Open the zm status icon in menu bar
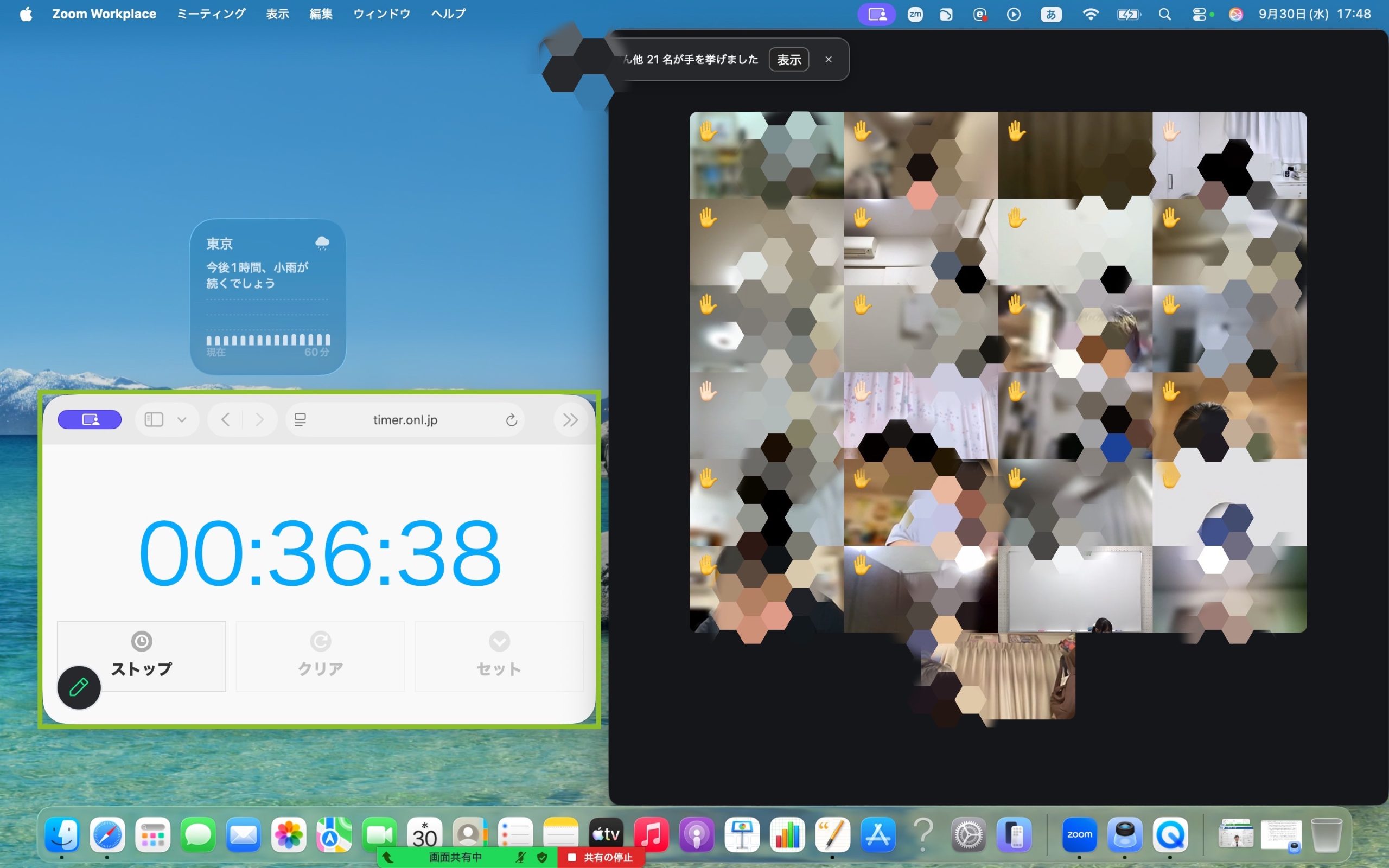Viewport: 1389px width, 868px height. pos(915,14)
